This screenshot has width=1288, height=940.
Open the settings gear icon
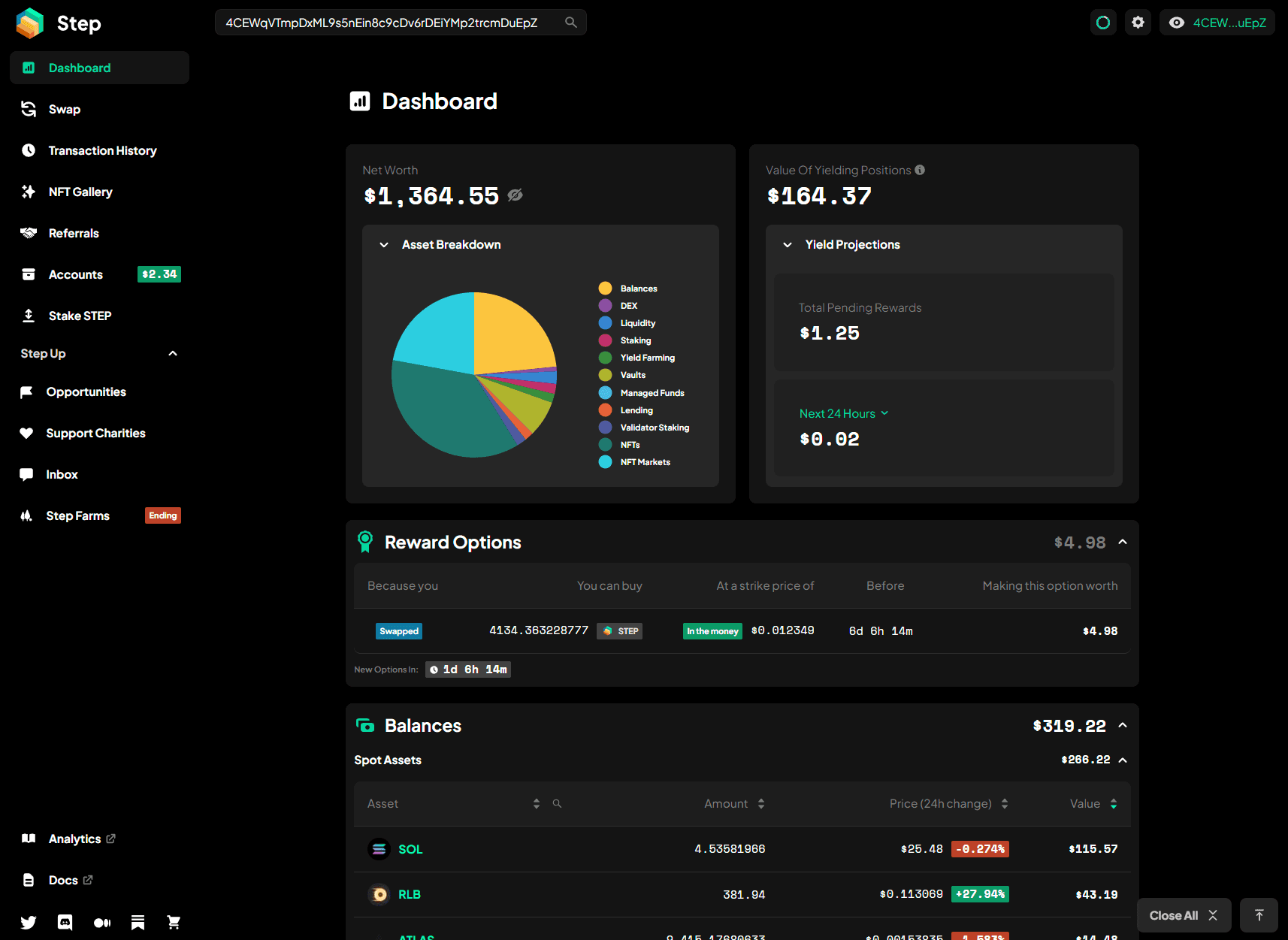click(1138, 23)
